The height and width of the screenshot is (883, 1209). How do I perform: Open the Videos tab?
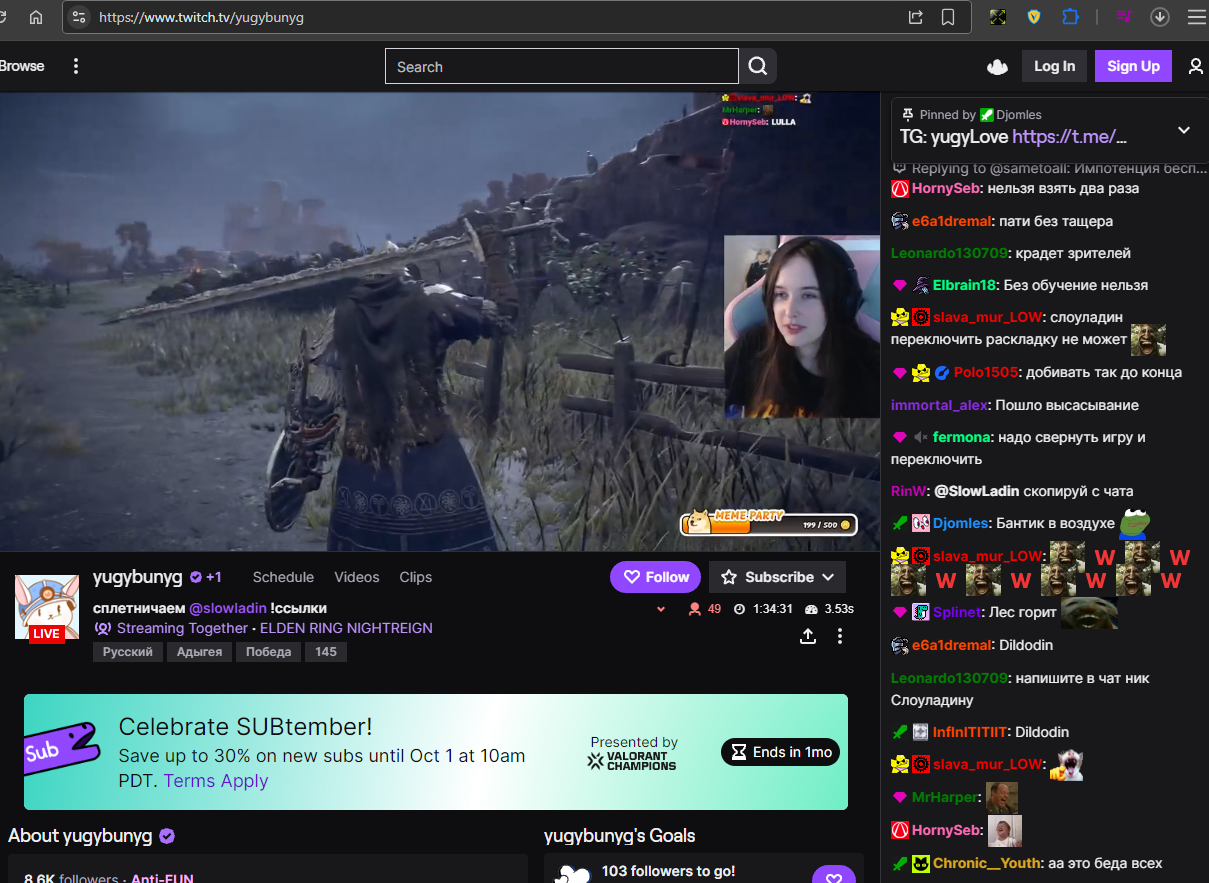coord(357,577)
